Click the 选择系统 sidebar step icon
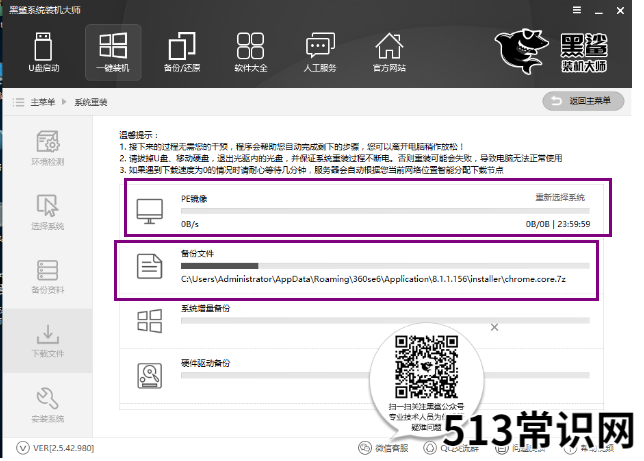This screenshot has height=461, width=644. click(x=48, y=205)
